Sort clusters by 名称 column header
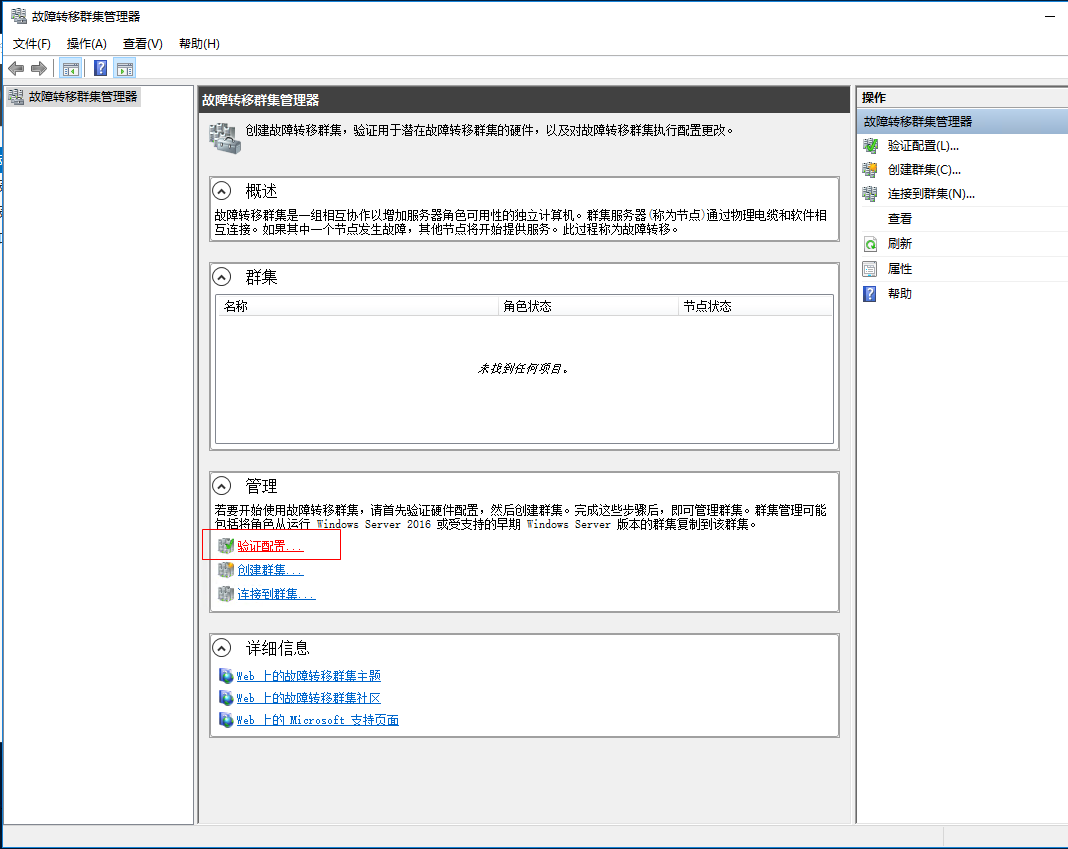The image size is (1068, 849). [358, 306]
